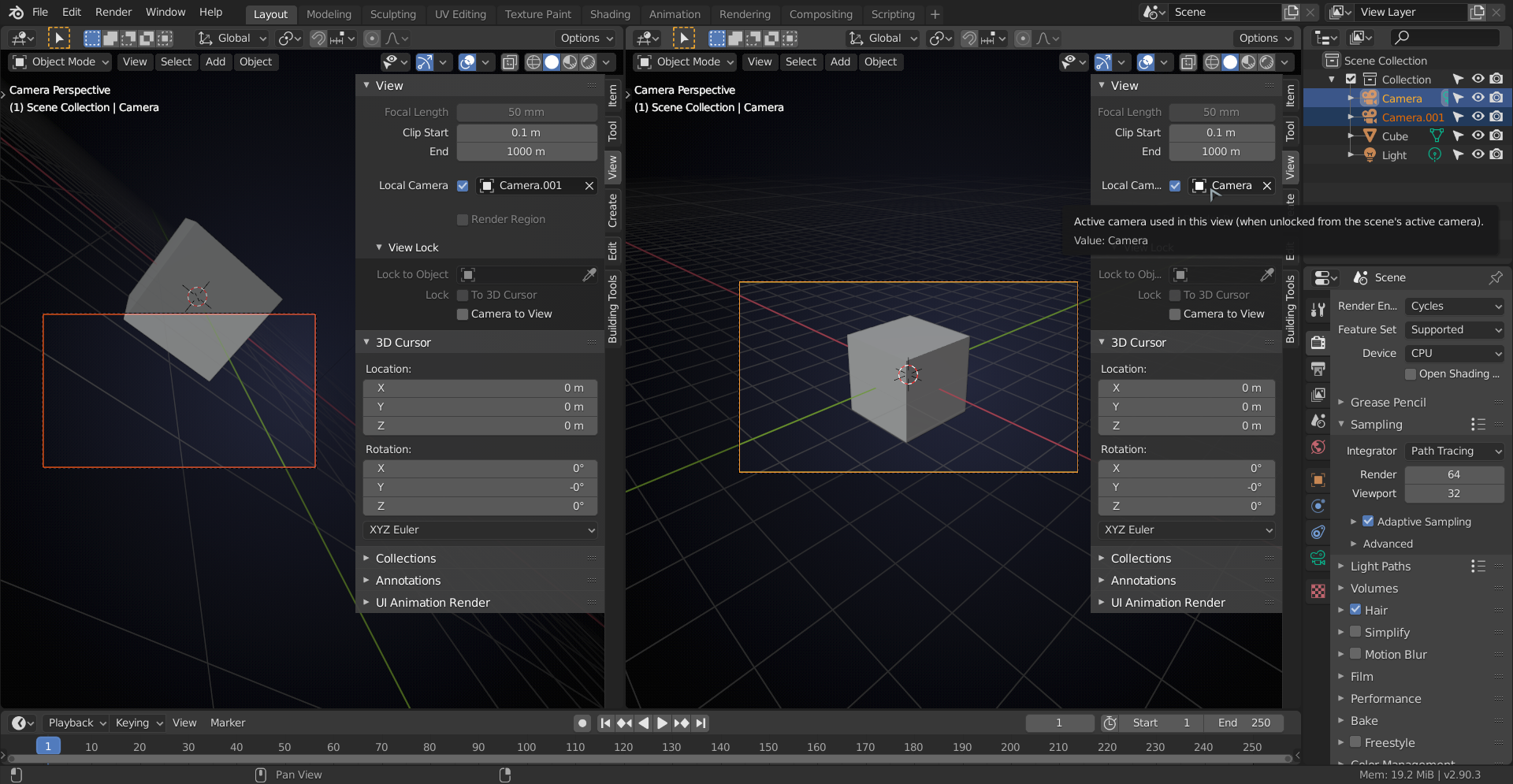Expand the Light Paths panel
Screen dimensions: 1513x784
point(1380,567)
